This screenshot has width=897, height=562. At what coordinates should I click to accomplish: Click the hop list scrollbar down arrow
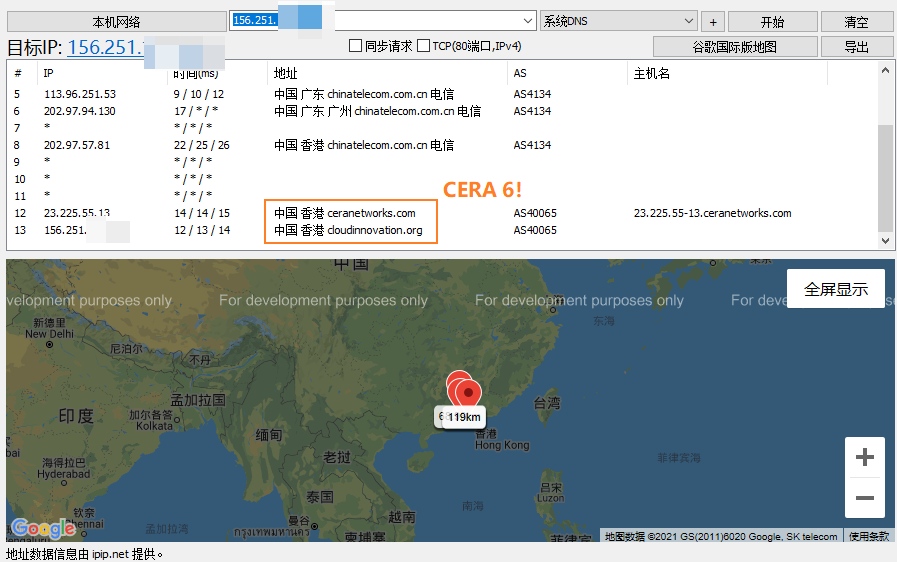tap(885, 241)
